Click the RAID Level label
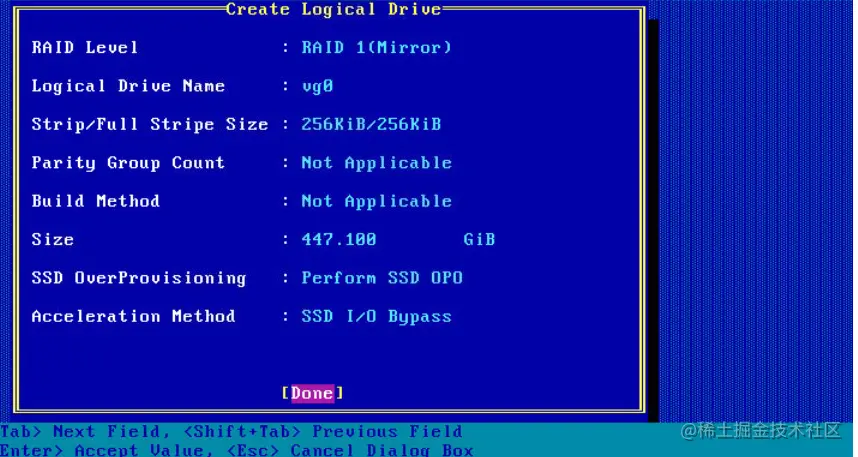Viewport: 858px width, 457px height. (x=85, y=48)
